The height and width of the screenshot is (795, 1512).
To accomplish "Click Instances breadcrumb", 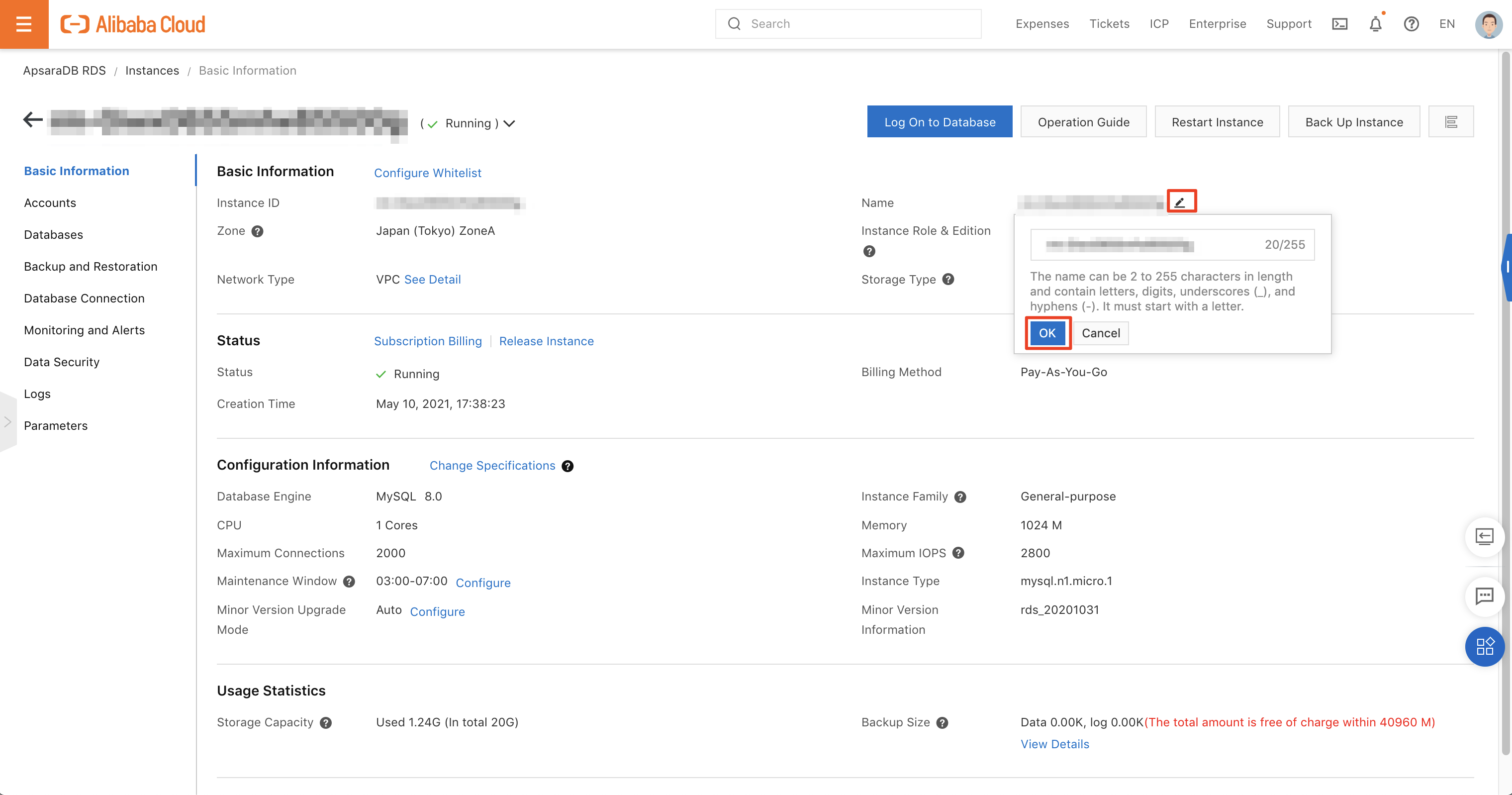I will coord(151,71).
